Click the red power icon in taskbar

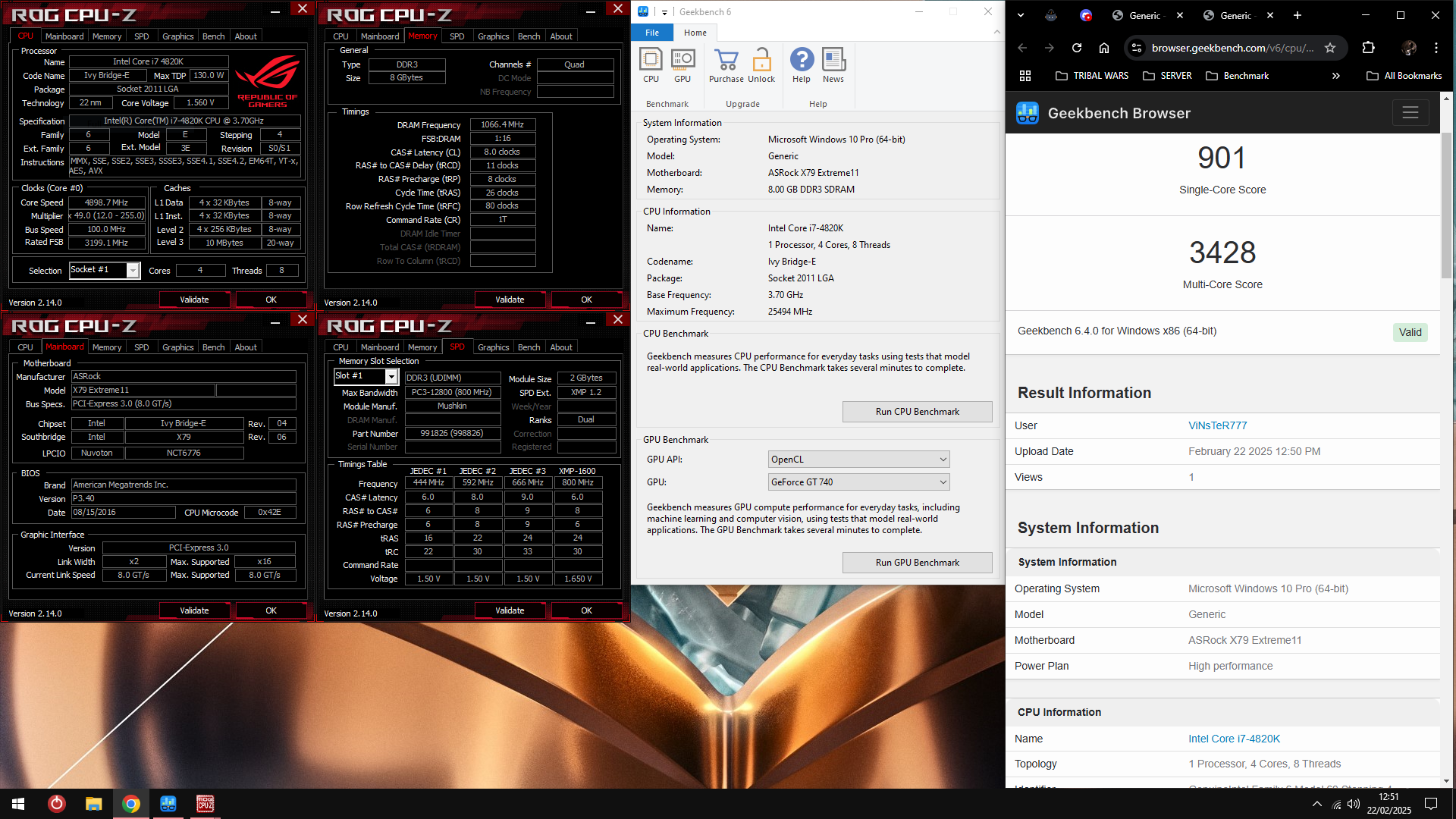coord(57,804)
